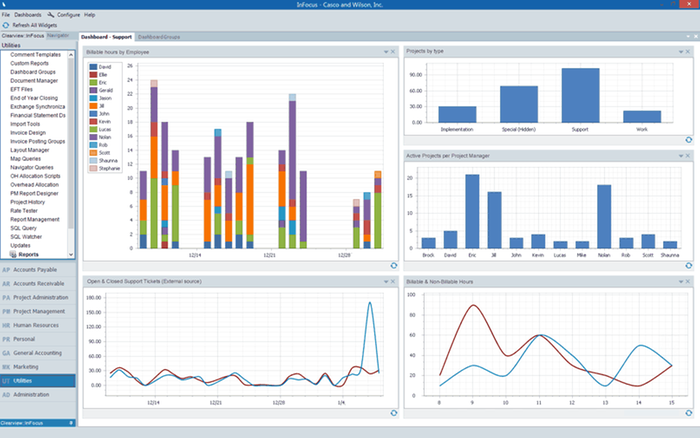This screenshot has width=700, height=438.
Task: Refresh the Open & Closed Support Tickets widget
Action: pos(393,412)
